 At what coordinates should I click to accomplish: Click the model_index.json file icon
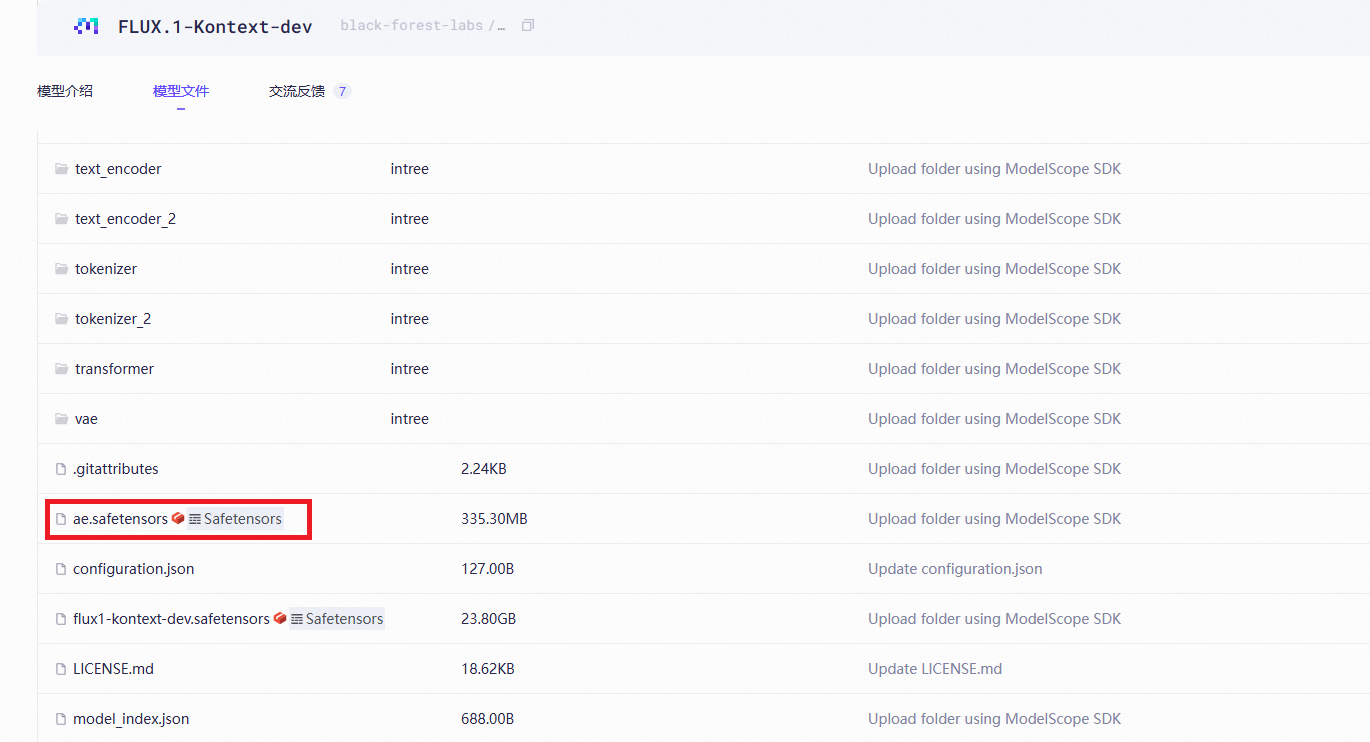pyautogui.click(x=61, y=719)
